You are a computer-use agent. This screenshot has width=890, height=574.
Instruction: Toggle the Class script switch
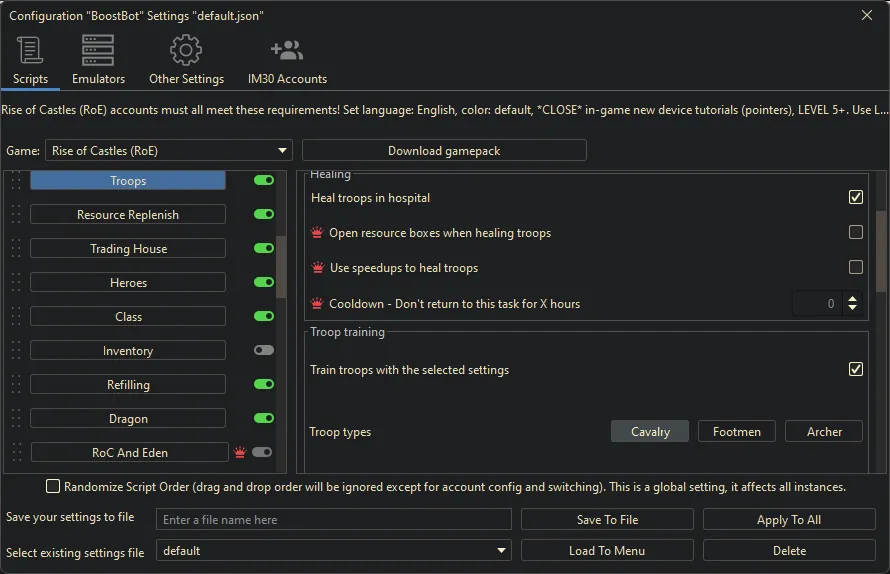pos(264,316)
